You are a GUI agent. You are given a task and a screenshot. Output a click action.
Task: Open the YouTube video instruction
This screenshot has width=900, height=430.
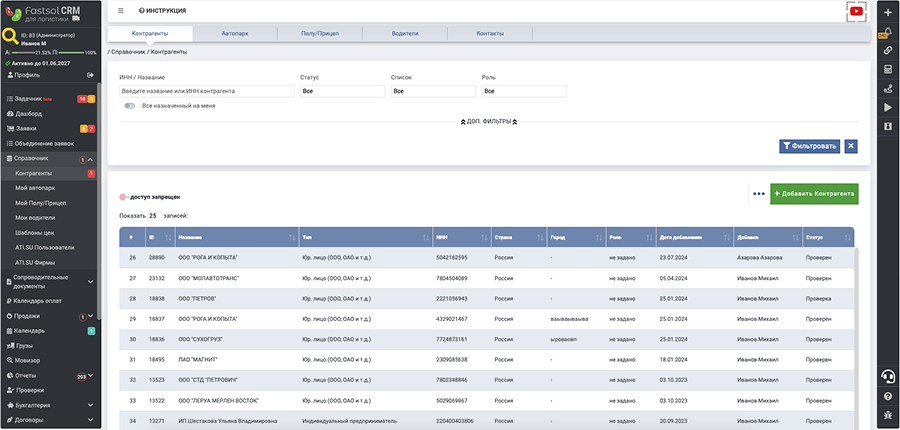(855, 11)
